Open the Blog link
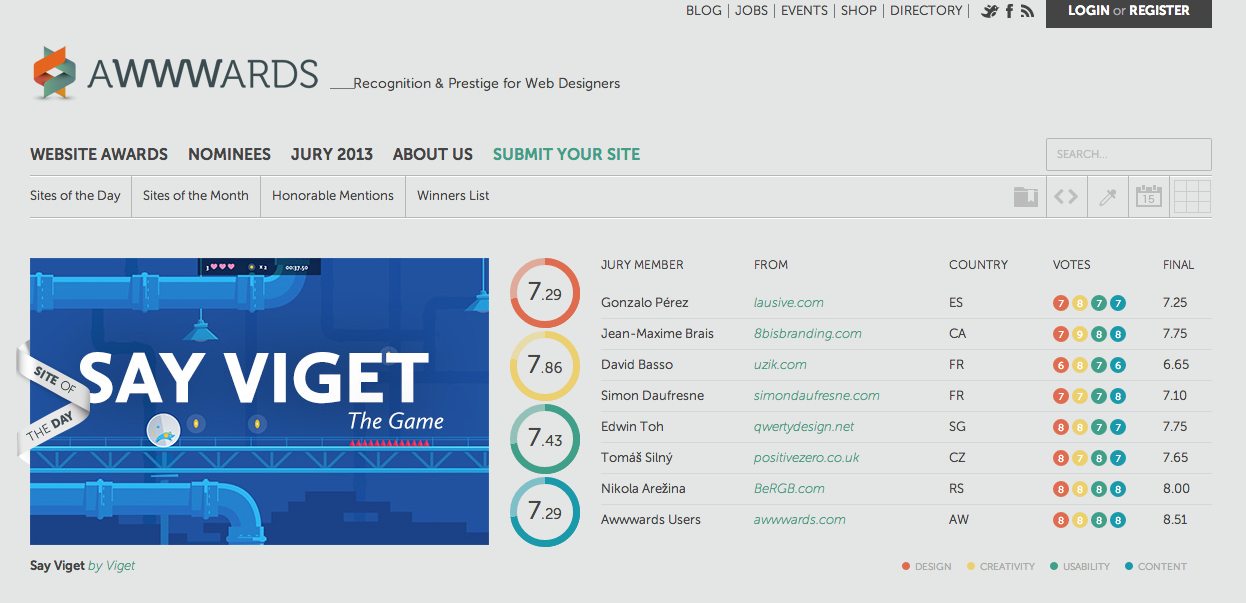The width and height of the screenshot is (1246, 603). pos(703,11)
